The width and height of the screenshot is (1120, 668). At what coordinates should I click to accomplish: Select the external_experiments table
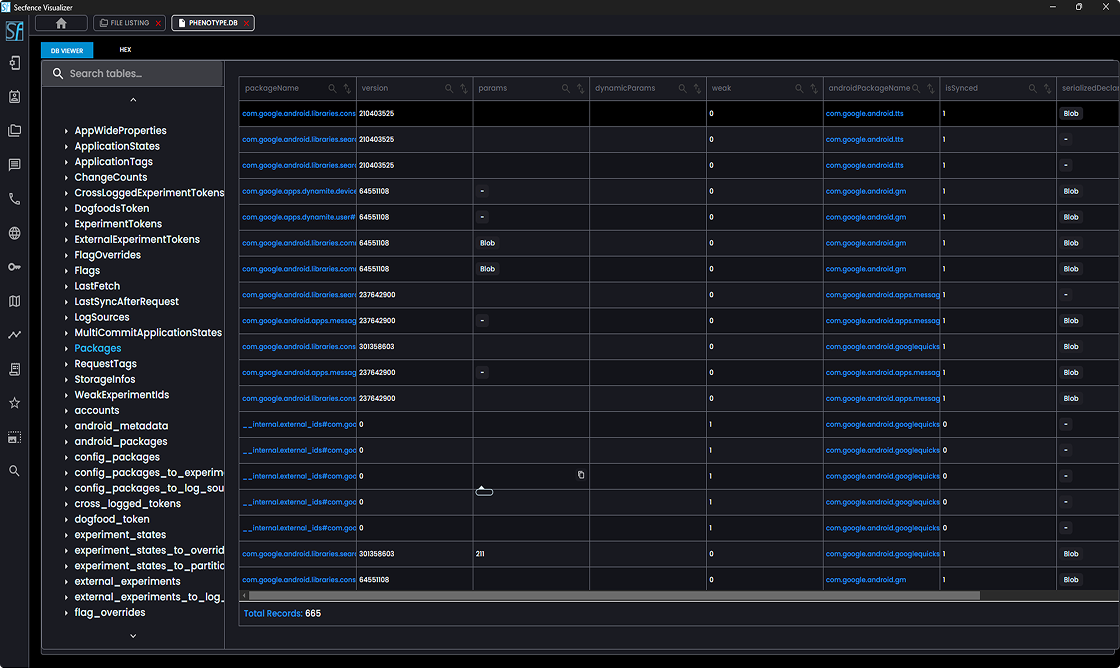click(127, 582)
